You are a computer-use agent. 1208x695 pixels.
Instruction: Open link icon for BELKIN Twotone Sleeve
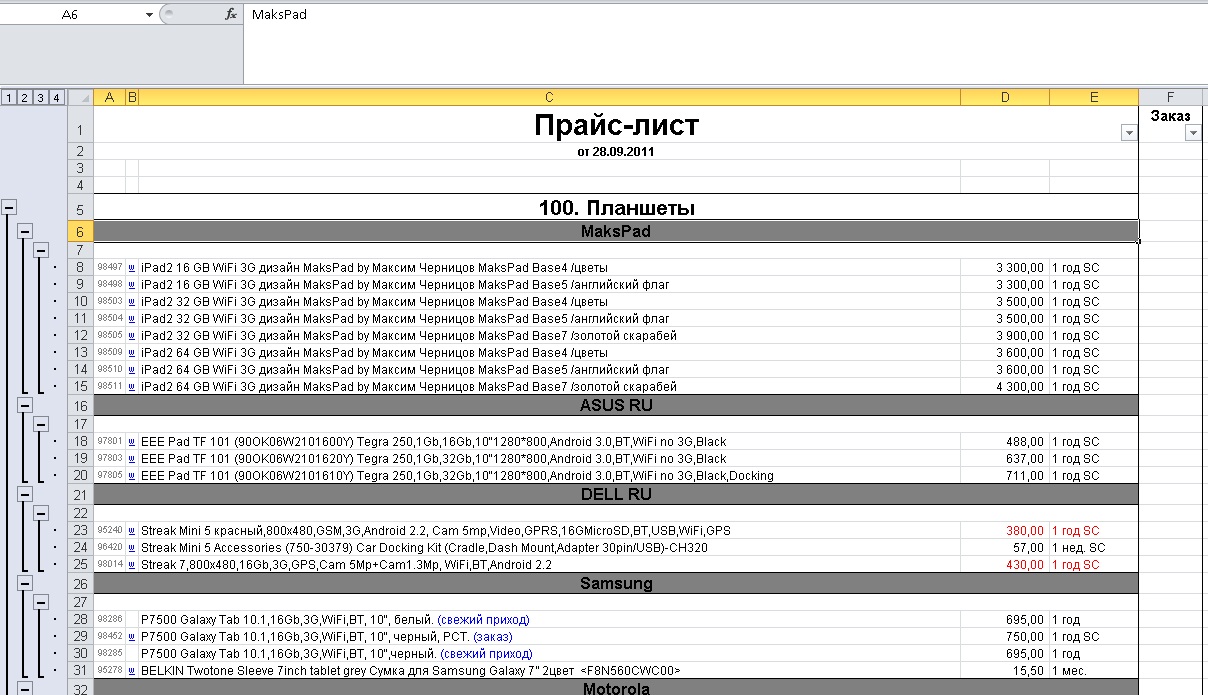(132, 671)
